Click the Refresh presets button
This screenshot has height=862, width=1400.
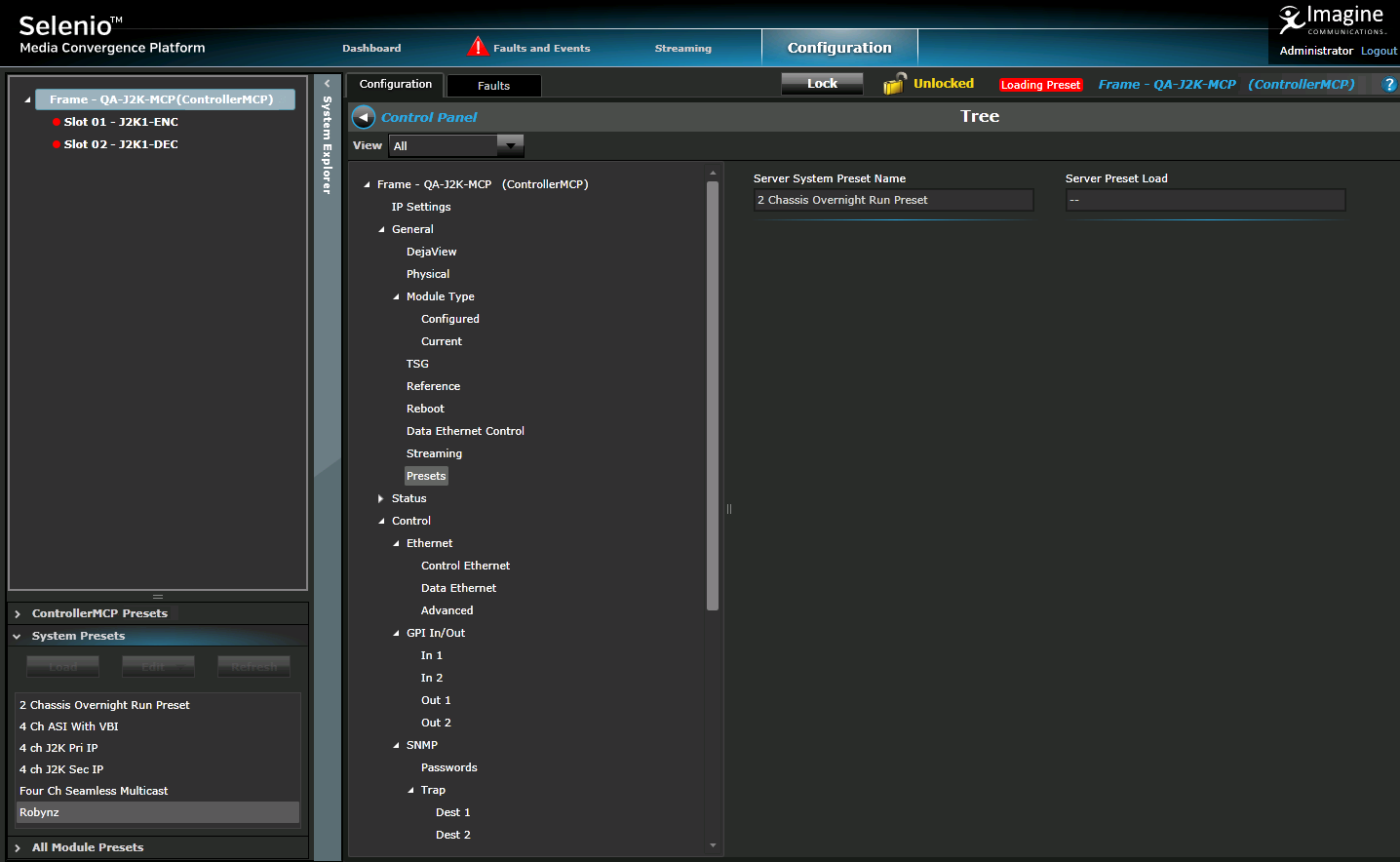point(253,666)
